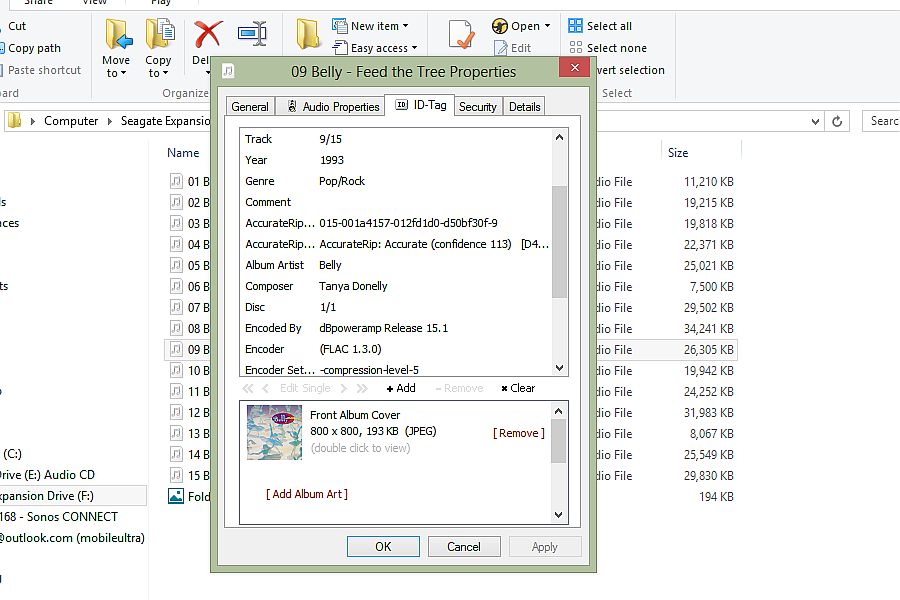Open the address bar history dropdown
The width and height of the screenshot is (900, 600).
pyautogui.click(x=816, y=121)
